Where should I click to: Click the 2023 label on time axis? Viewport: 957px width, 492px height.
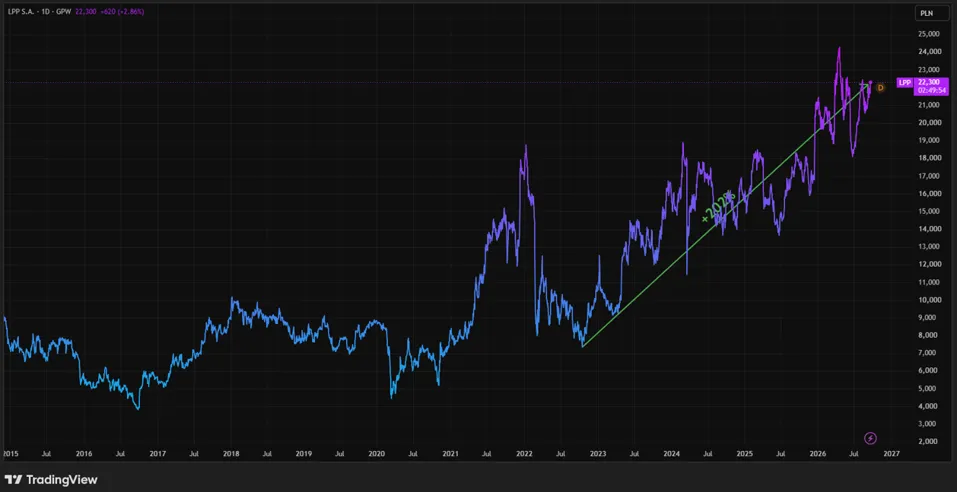click(x=598, y=454)
